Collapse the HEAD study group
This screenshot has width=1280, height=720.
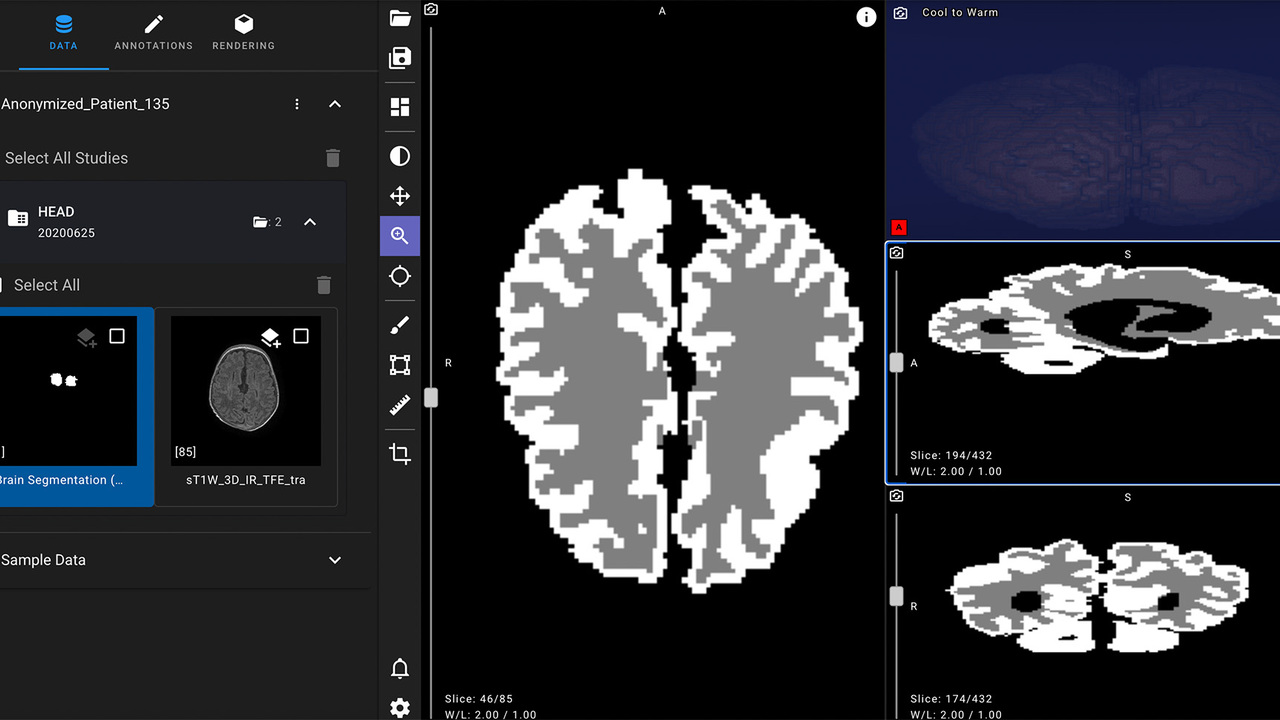point(310,222)
